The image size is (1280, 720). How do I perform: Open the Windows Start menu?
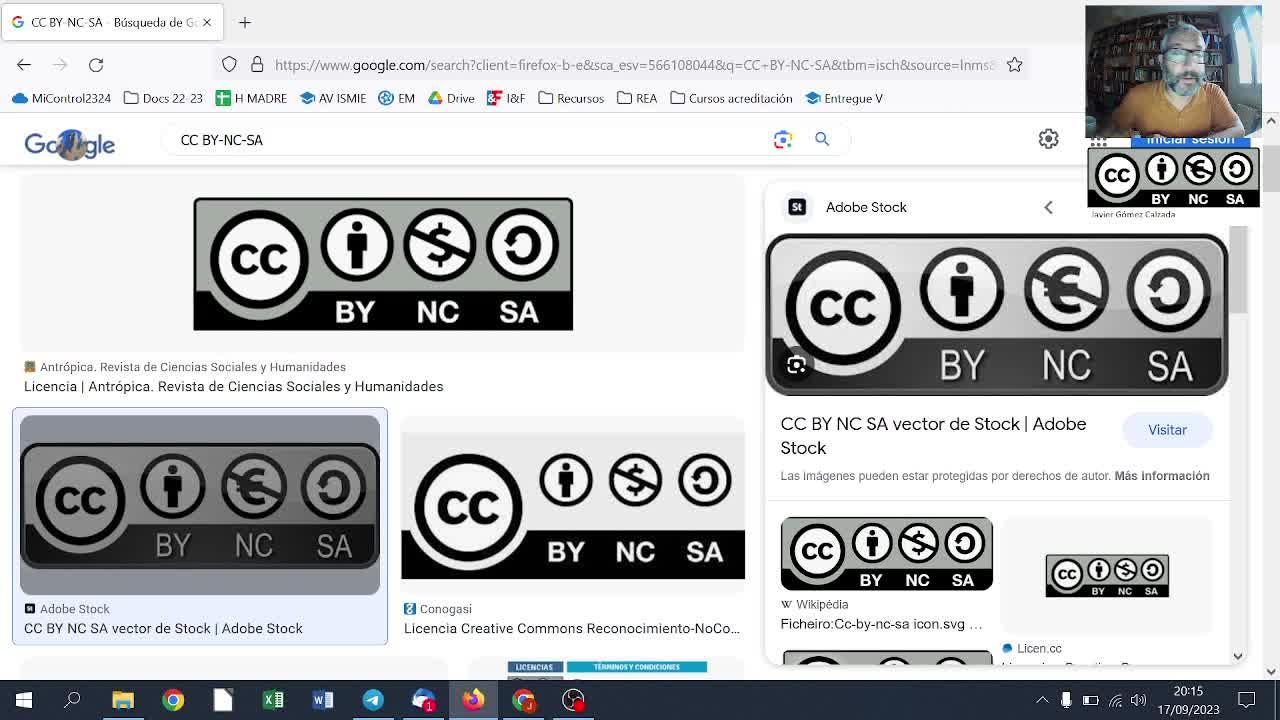[x=24, y=700]
